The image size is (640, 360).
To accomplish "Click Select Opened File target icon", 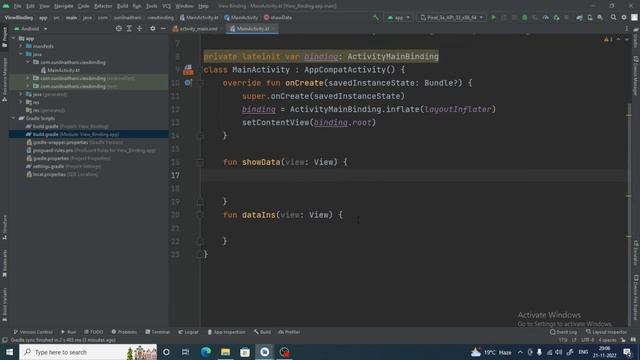I will tap(118, 29).
